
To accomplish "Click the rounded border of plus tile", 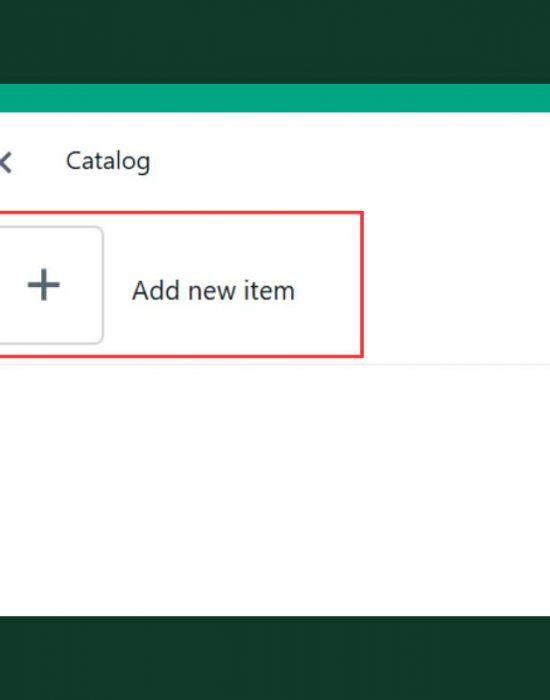I will 103,285.
